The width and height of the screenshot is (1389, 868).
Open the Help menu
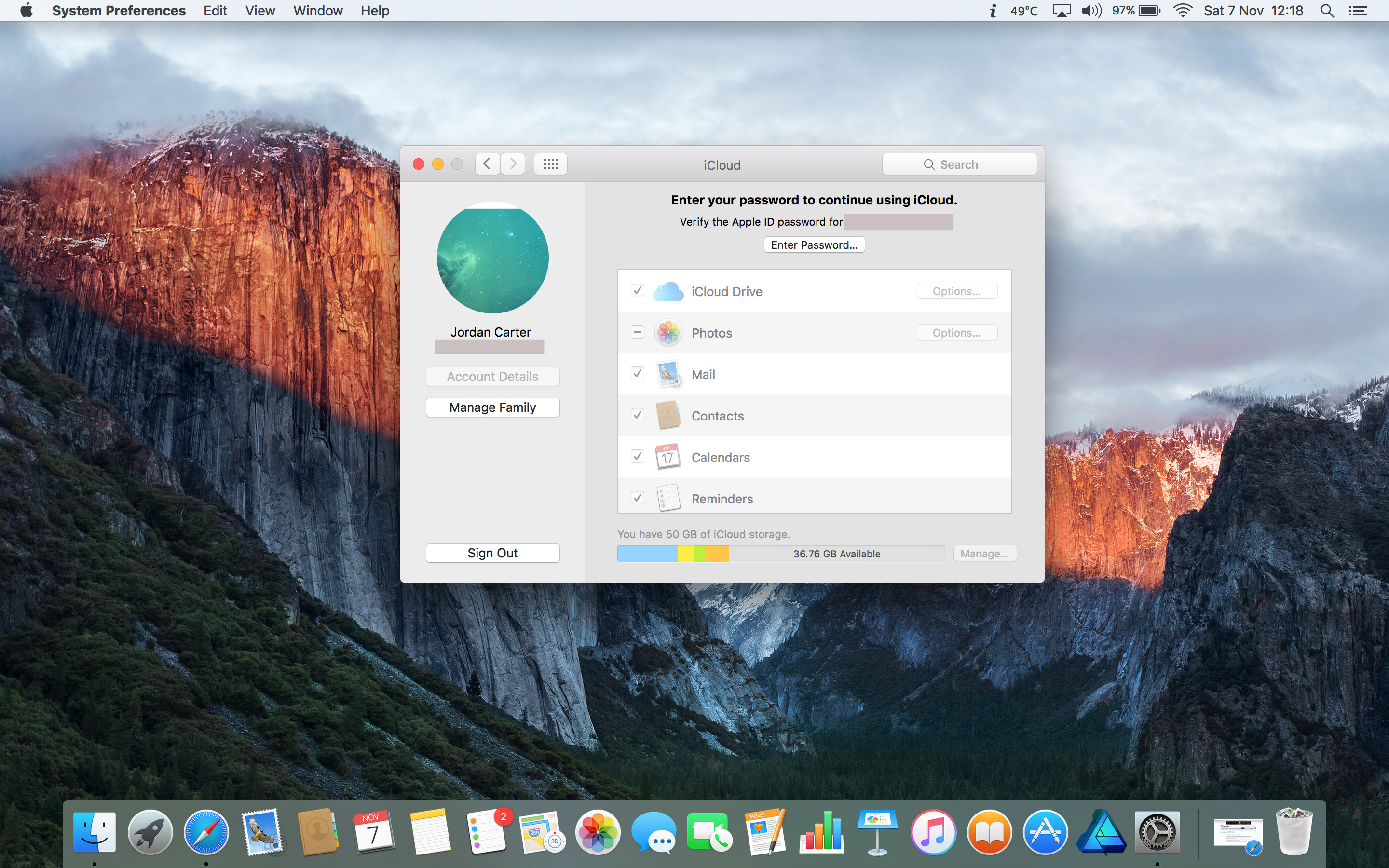tap(375, 11)
